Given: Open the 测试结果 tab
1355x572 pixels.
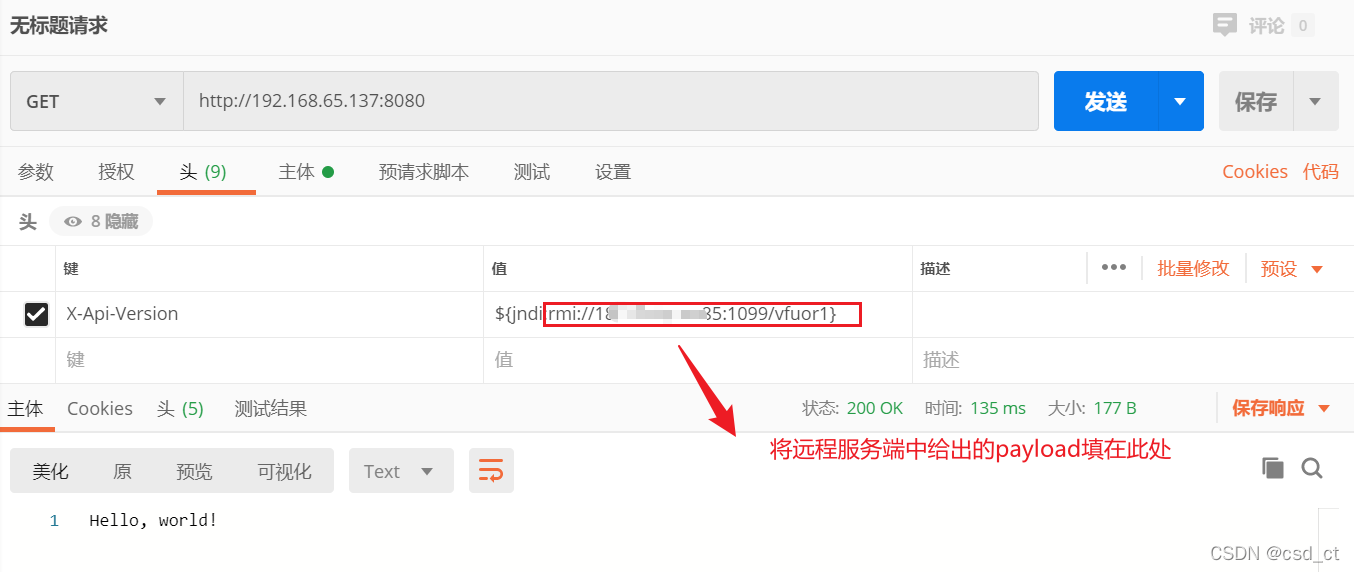Looking at the screenshot, I should (x=271, y=408).
